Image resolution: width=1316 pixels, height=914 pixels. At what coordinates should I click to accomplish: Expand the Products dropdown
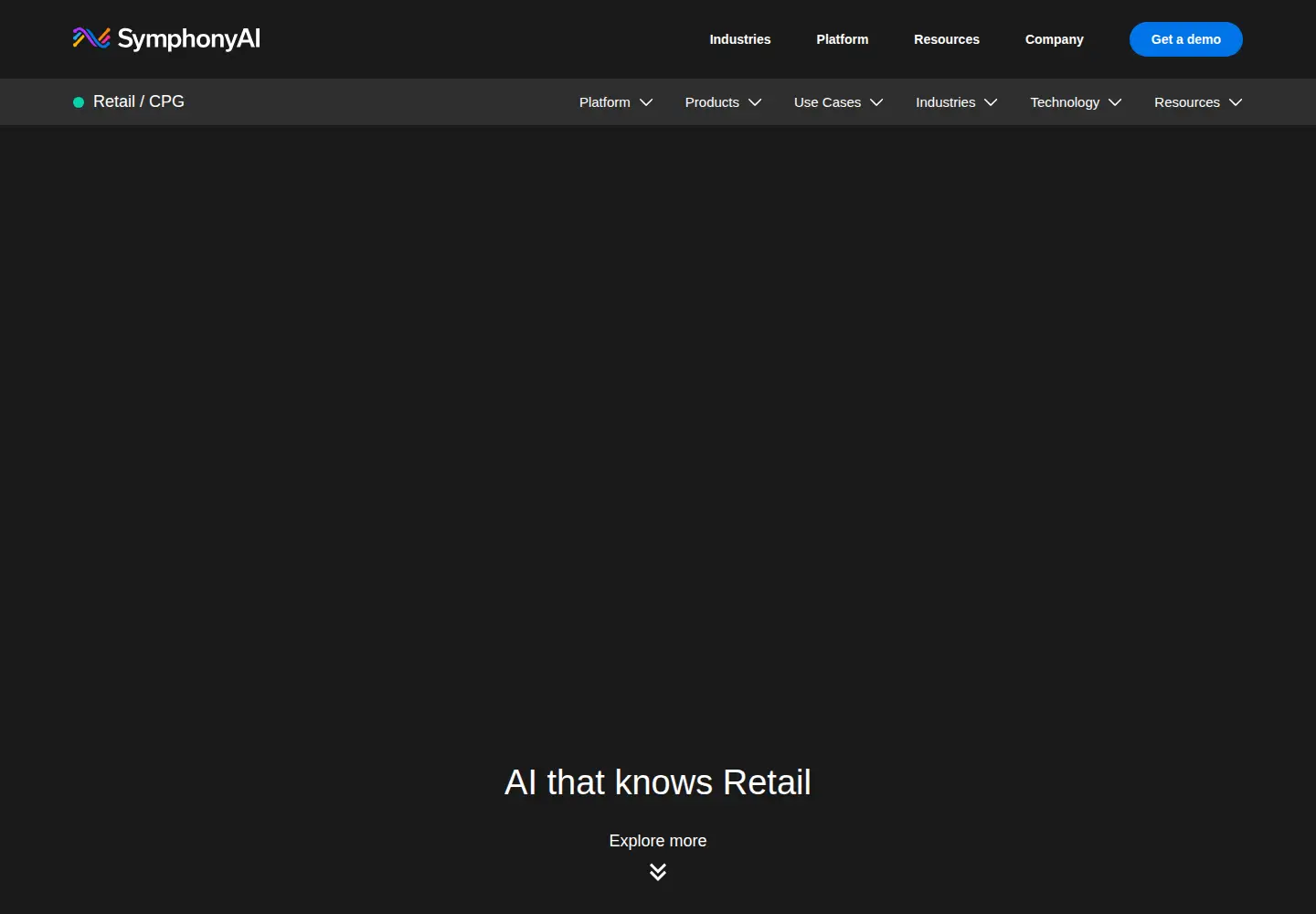coord(723,102)
